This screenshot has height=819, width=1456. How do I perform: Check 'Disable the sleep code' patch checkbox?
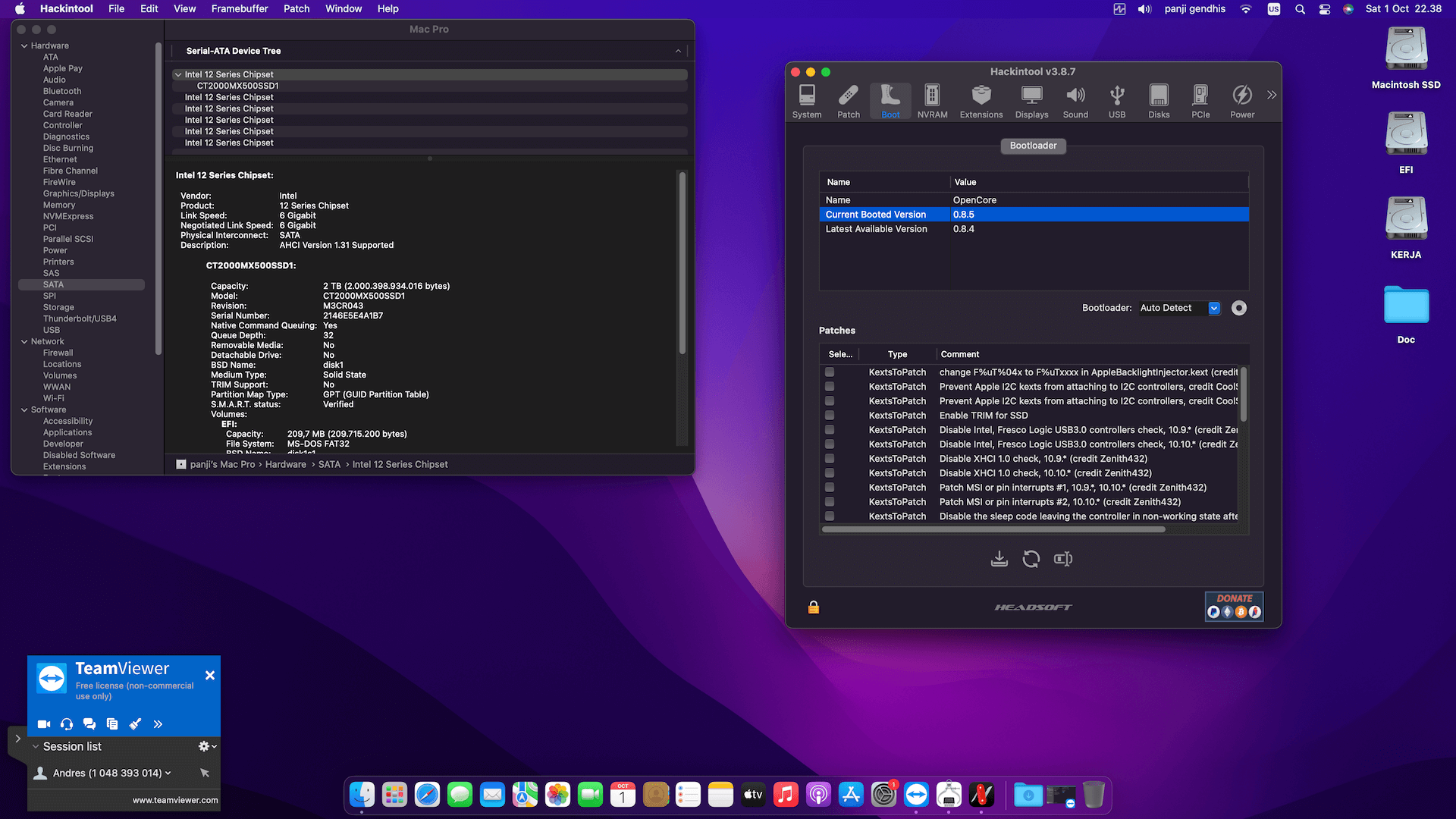pos(830,516)
